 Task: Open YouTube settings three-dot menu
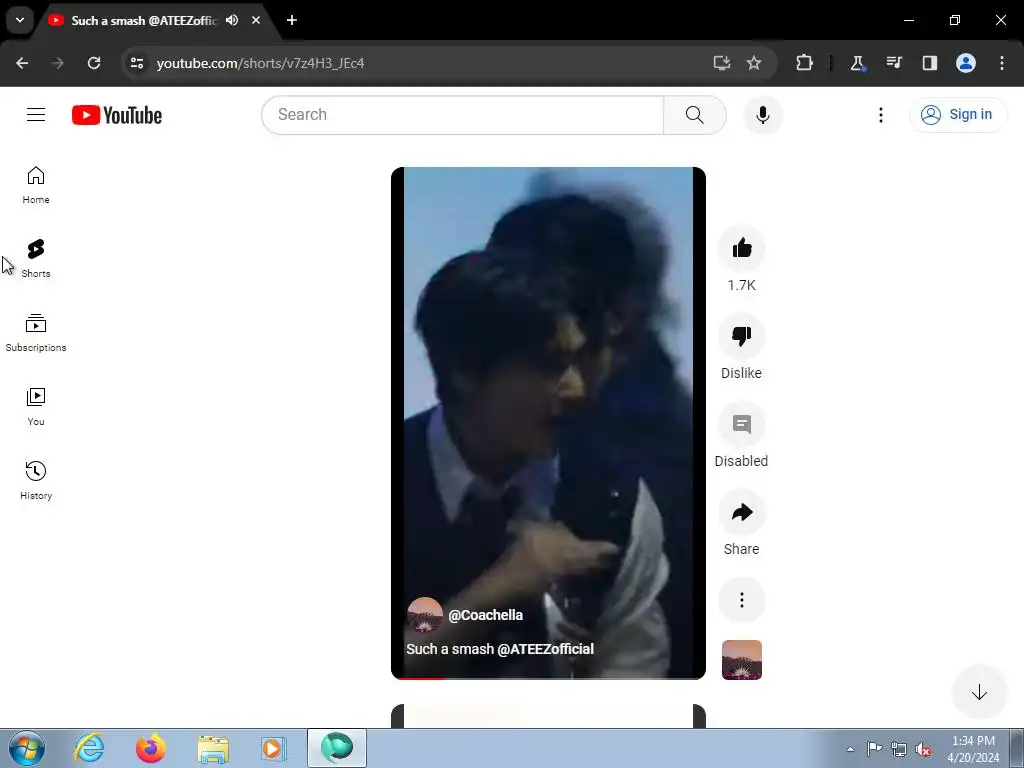(880, 115)
